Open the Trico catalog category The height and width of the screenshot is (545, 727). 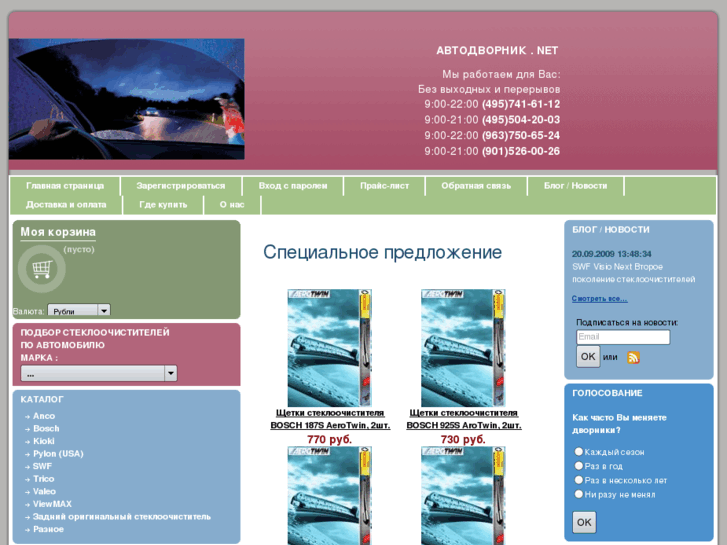pos(44,479)
